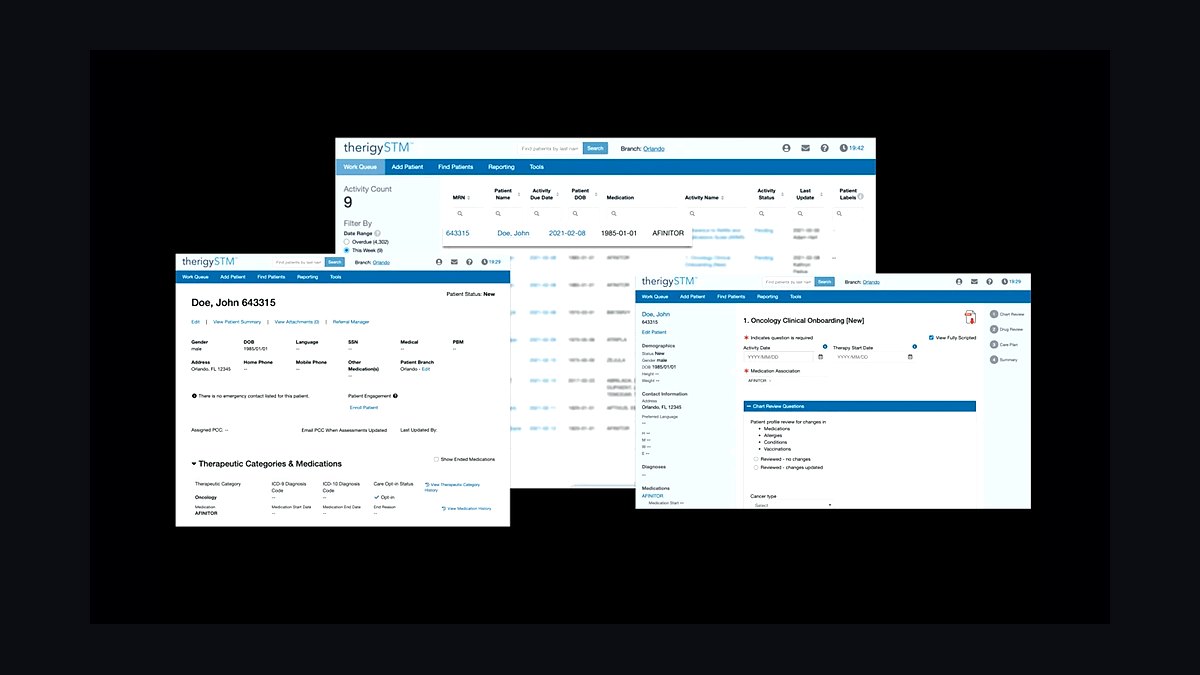The height and width of the screenshot is (675, 1200).
Task: Click info icon beside Therapy Start Date label
Action: pos(914,347)
